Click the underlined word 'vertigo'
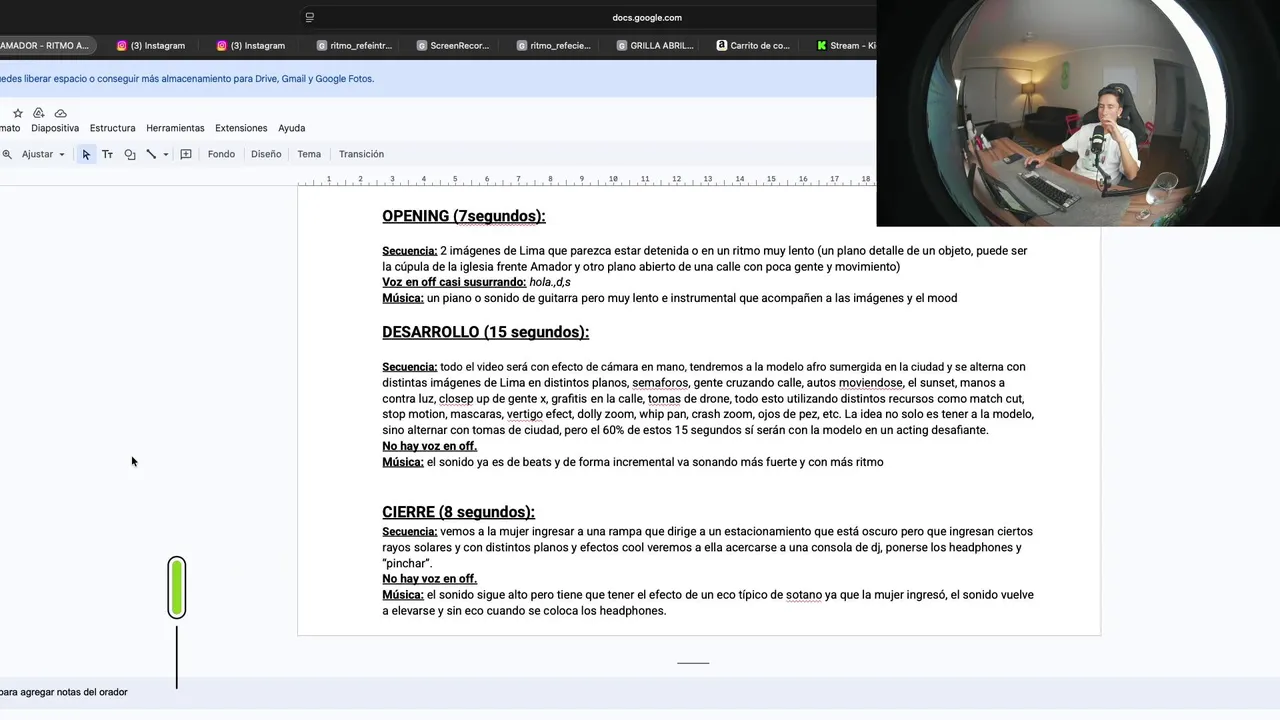 click(524, 414)
